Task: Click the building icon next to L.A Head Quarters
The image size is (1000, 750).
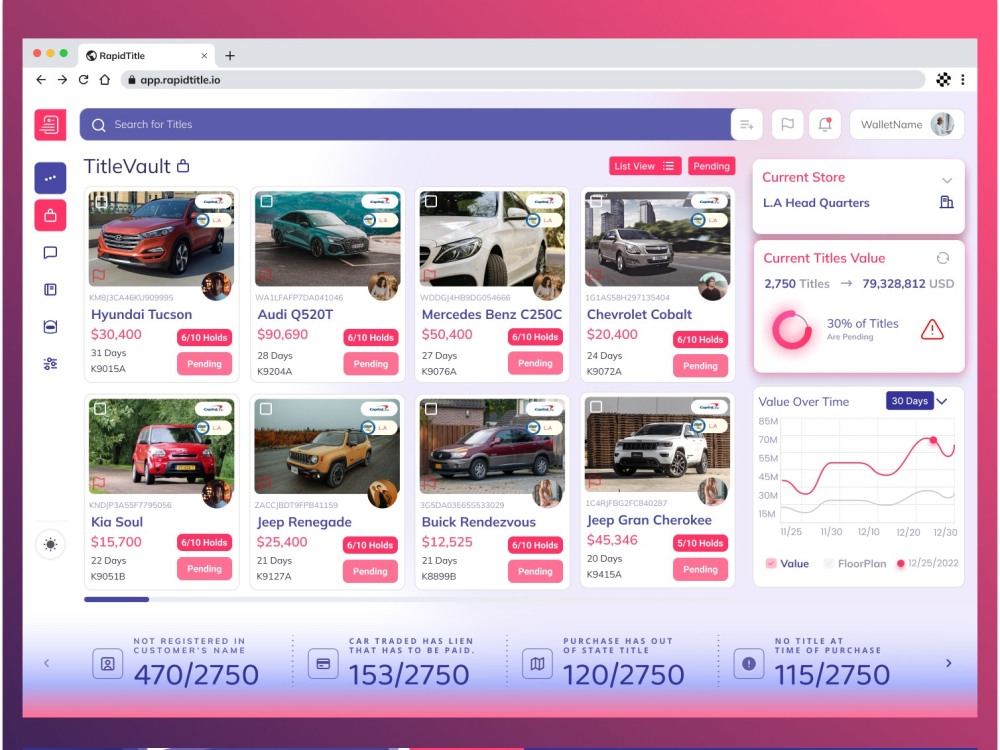Action: point(946,202)
